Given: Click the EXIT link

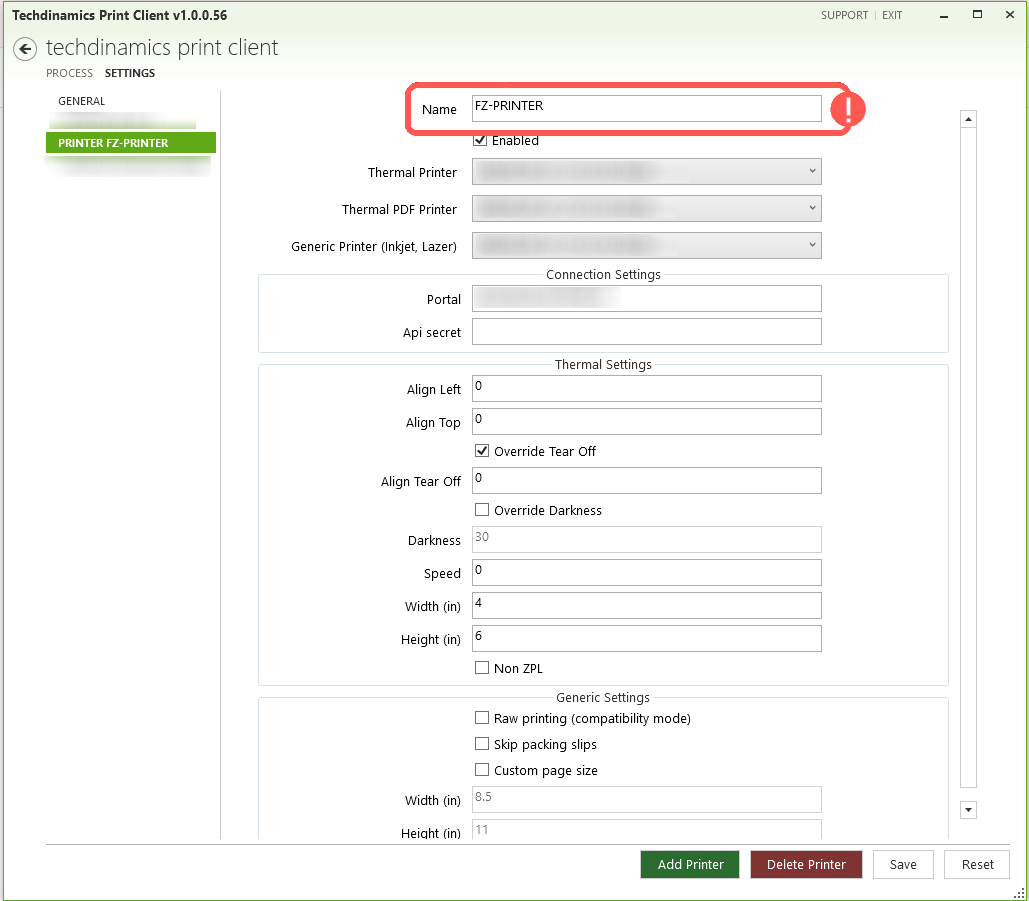Looking at the screenshot, I should 892,15.
